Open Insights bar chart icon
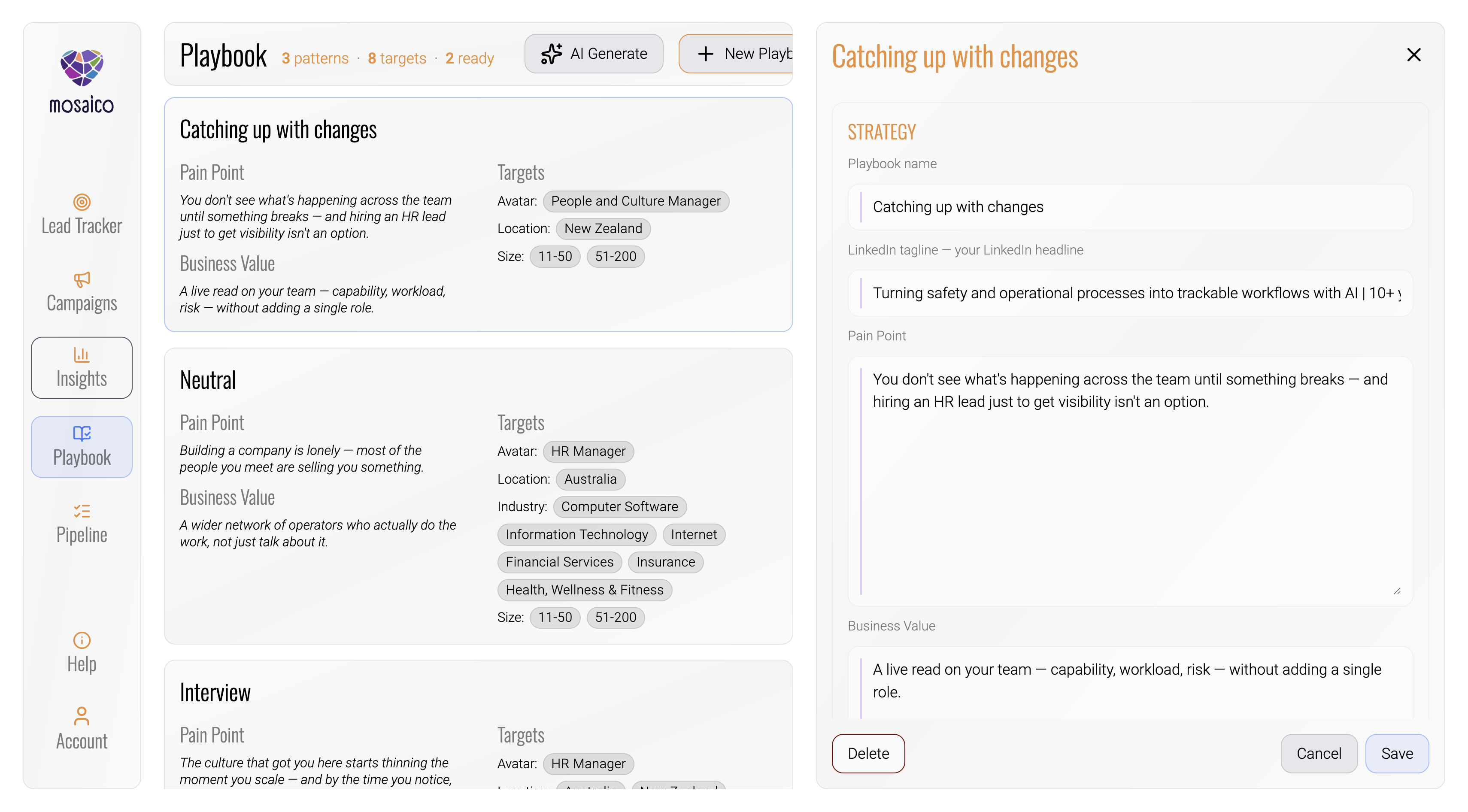Image resolution: width=1468 pixels, height=812 pixels. (82, 354)
